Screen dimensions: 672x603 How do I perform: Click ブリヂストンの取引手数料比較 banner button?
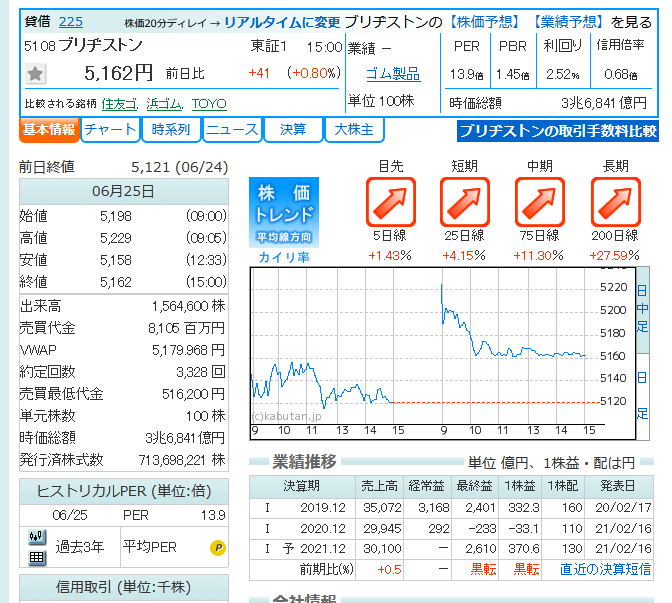558,131
